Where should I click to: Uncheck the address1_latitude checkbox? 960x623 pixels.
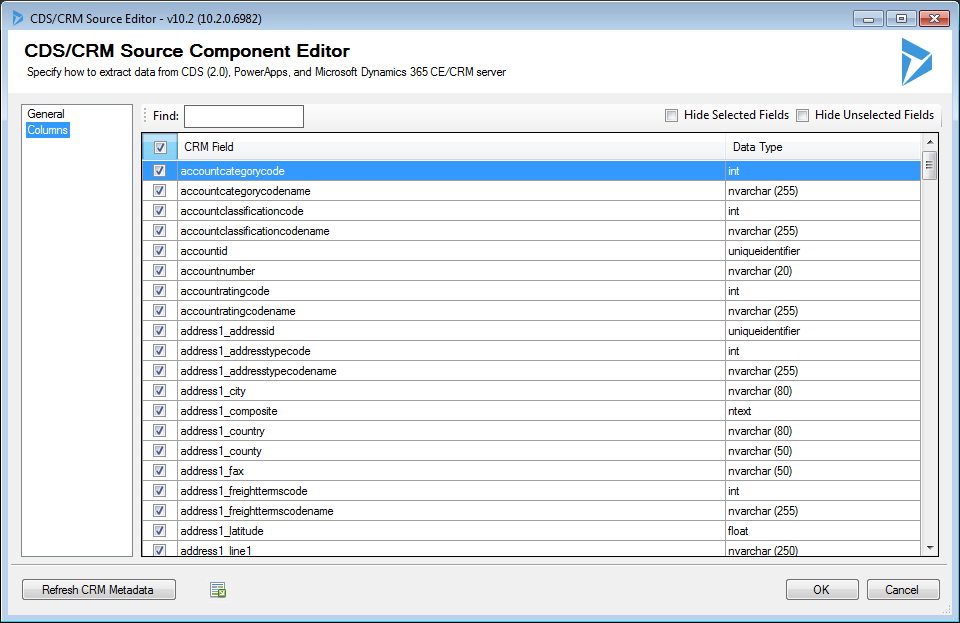(x=159, y=531)
